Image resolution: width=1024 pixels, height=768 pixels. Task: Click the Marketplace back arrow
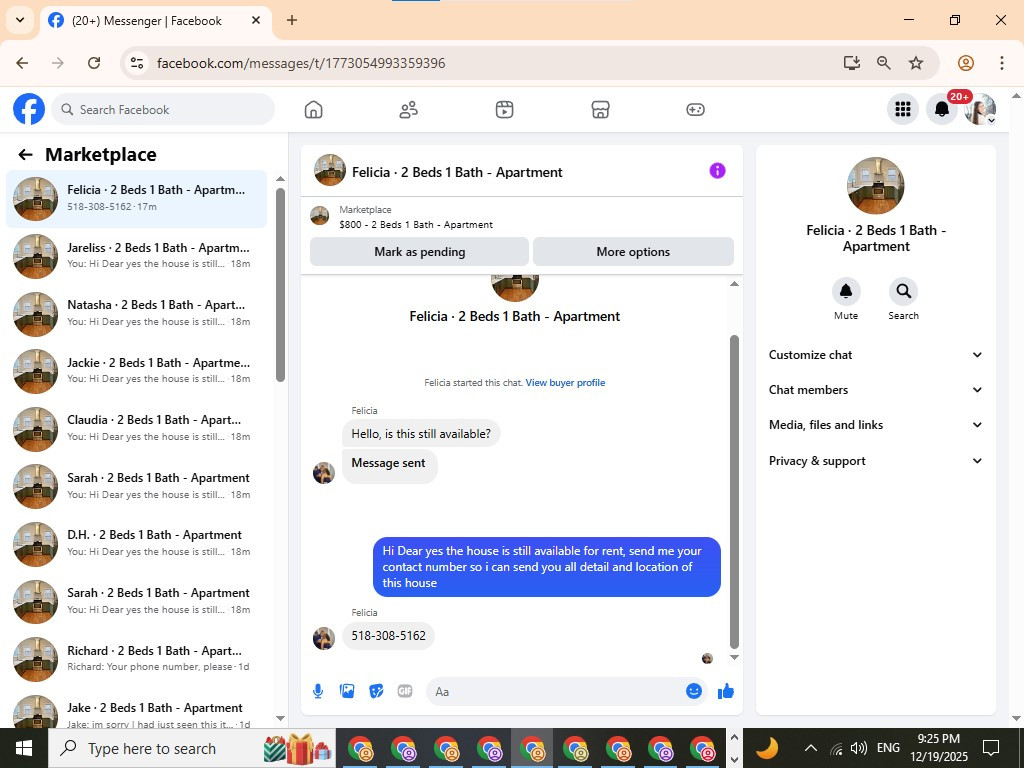coord(25,155)
